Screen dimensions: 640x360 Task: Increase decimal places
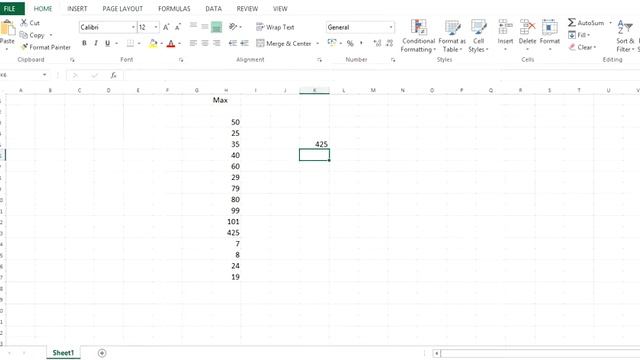tap(378, 43)
